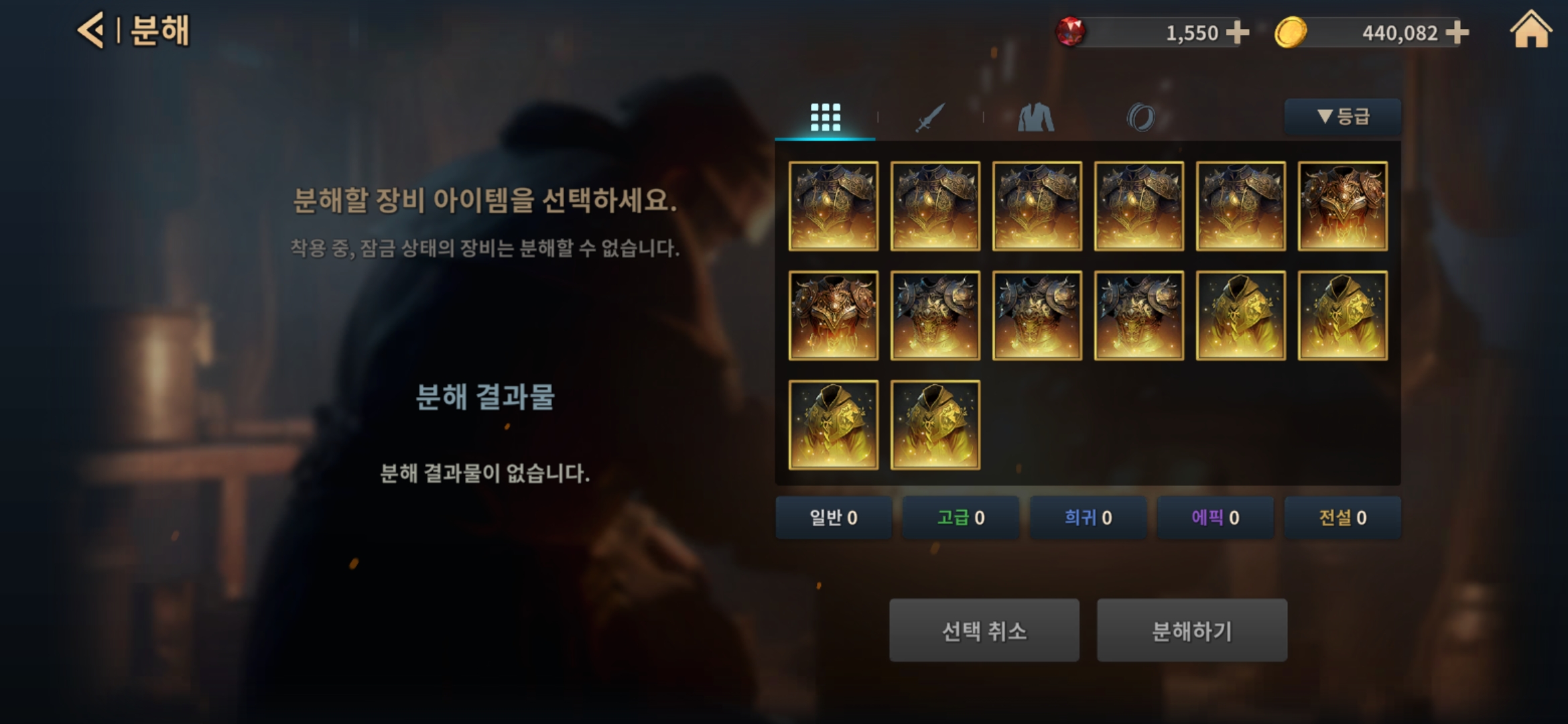1568x724 pixels.
Task: Add more red gems with plus icon
Action: pos(1237,32)
